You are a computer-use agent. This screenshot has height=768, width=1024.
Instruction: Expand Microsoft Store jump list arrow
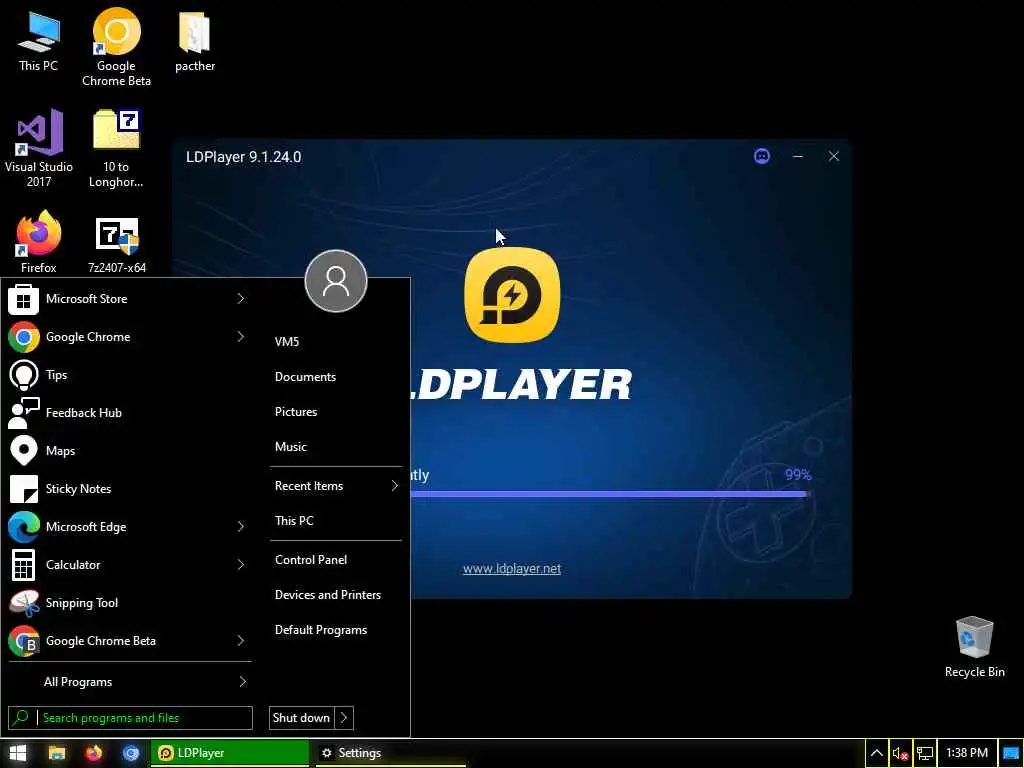click(x=240, y=298)
